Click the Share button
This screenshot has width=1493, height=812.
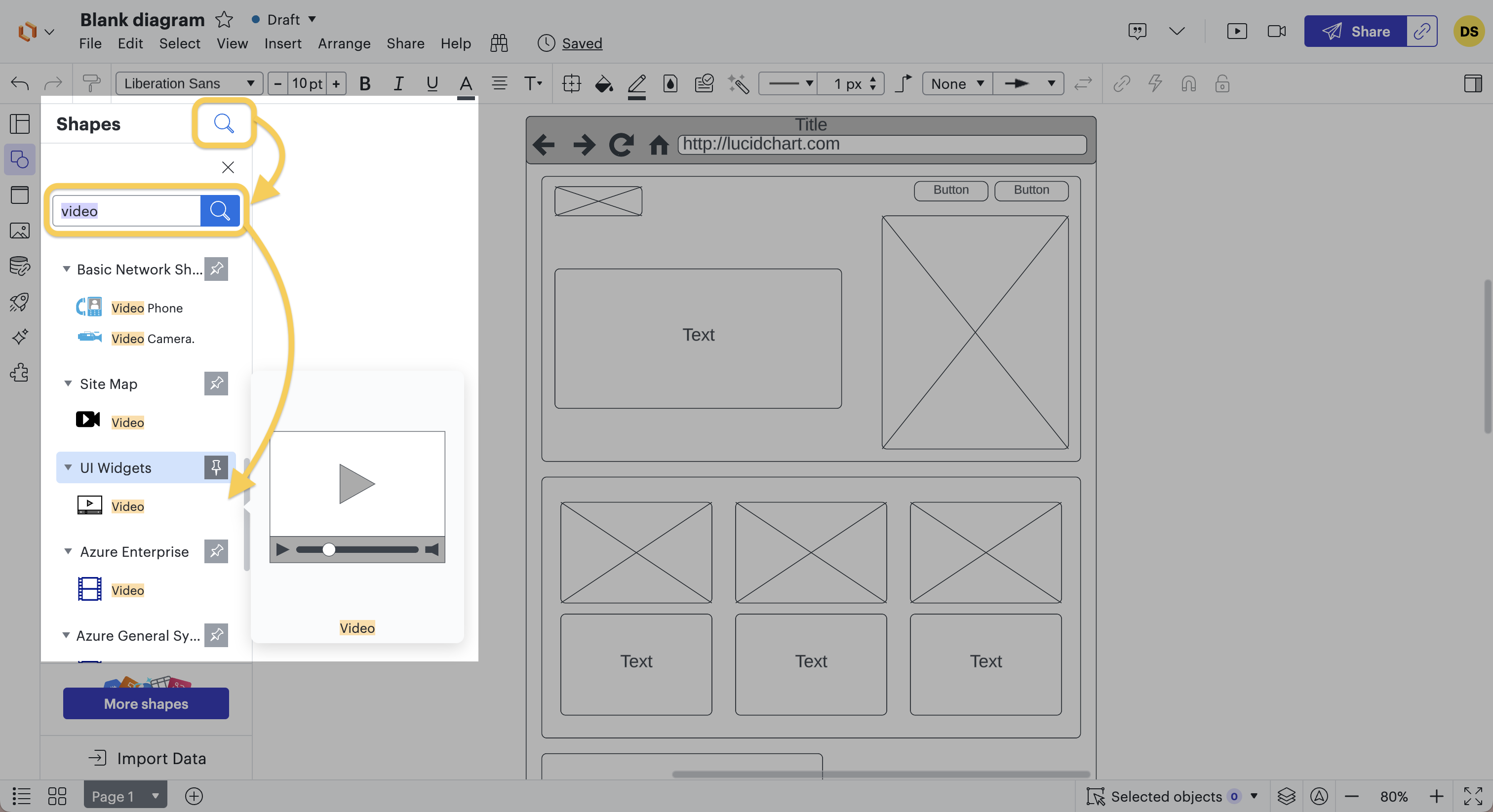tap(1355, 31)
